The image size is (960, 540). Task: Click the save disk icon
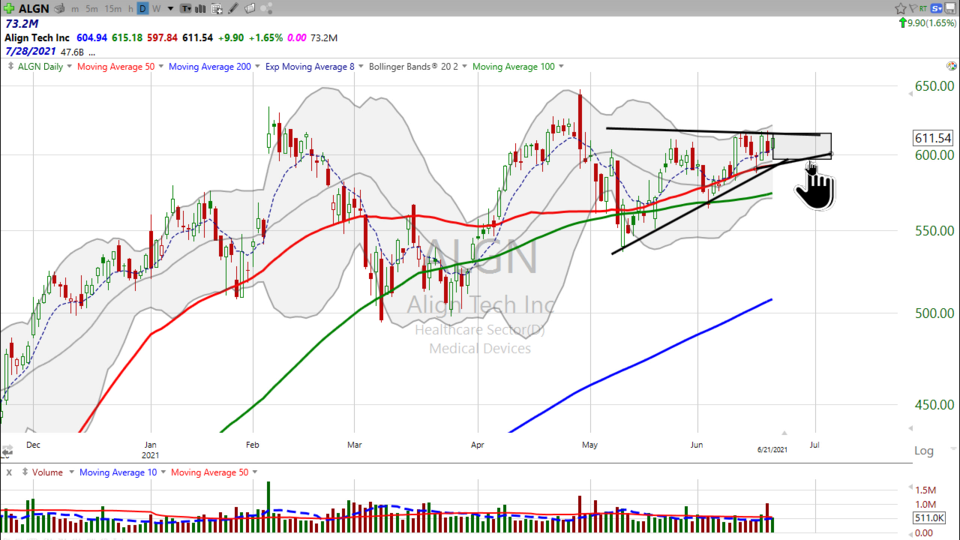[x=950, y=9]
